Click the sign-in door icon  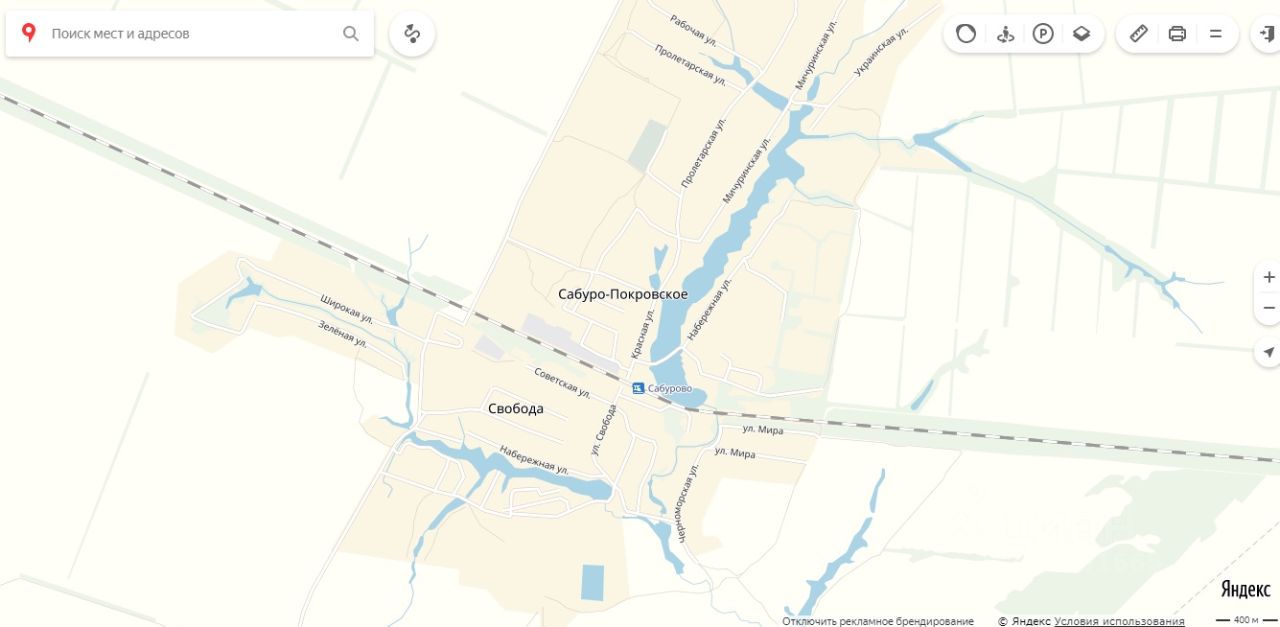1266,34
